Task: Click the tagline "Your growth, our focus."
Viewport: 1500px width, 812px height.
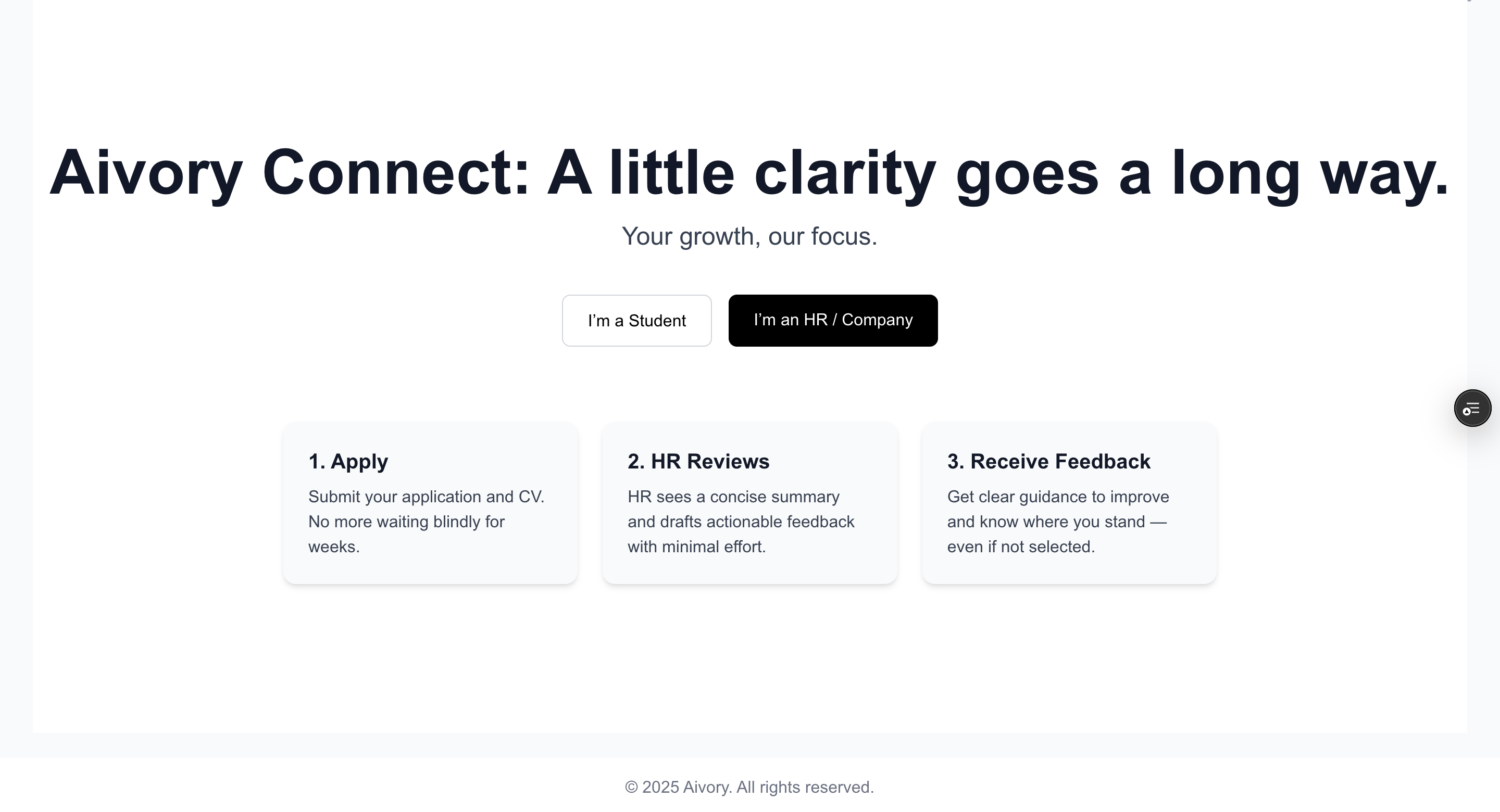Action: click(x=749, y=236)
